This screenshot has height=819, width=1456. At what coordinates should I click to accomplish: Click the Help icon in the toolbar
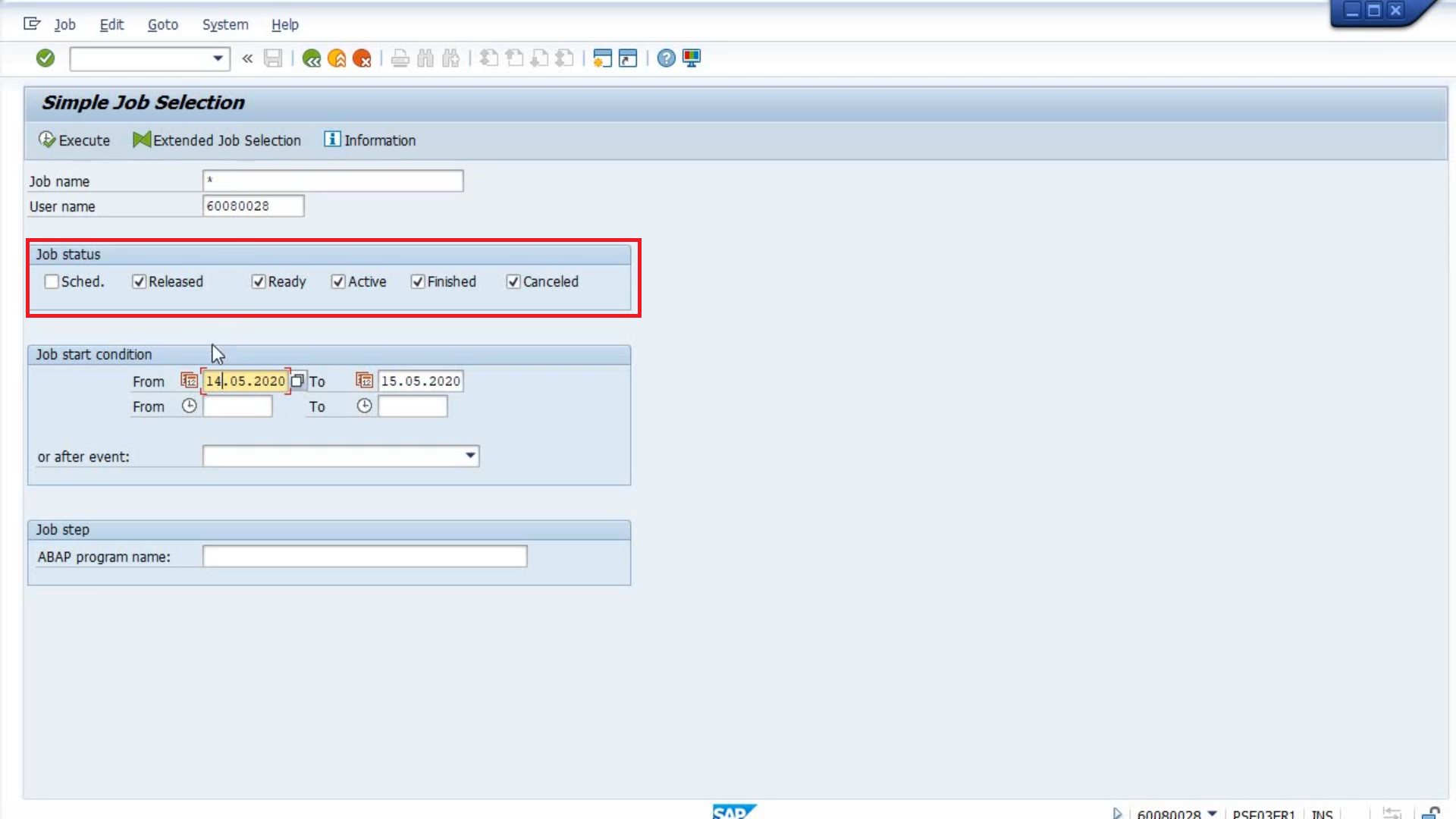[x=665, y=58]
